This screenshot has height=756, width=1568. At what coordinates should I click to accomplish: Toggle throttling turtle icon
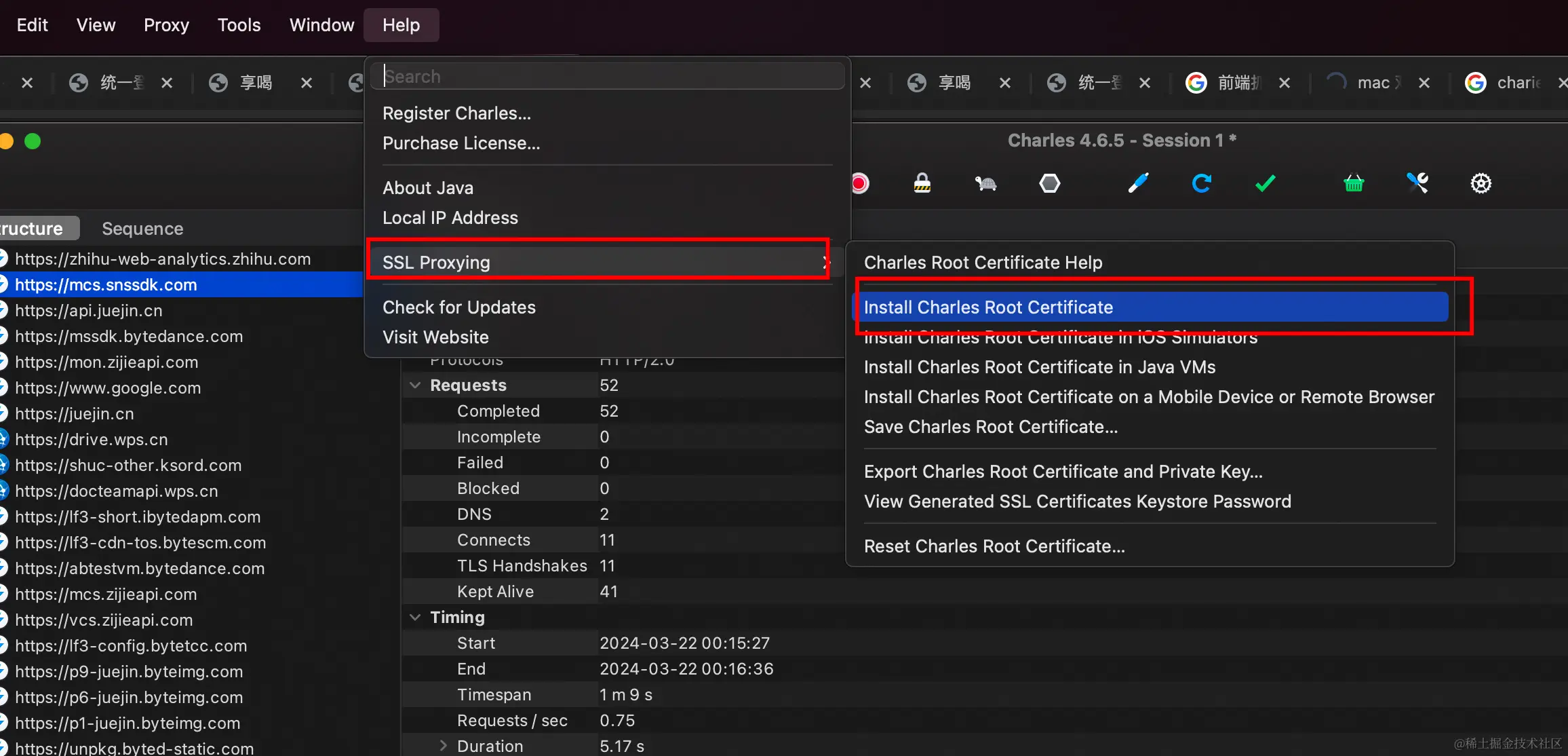pyautogui.click(x=985, y=183)
